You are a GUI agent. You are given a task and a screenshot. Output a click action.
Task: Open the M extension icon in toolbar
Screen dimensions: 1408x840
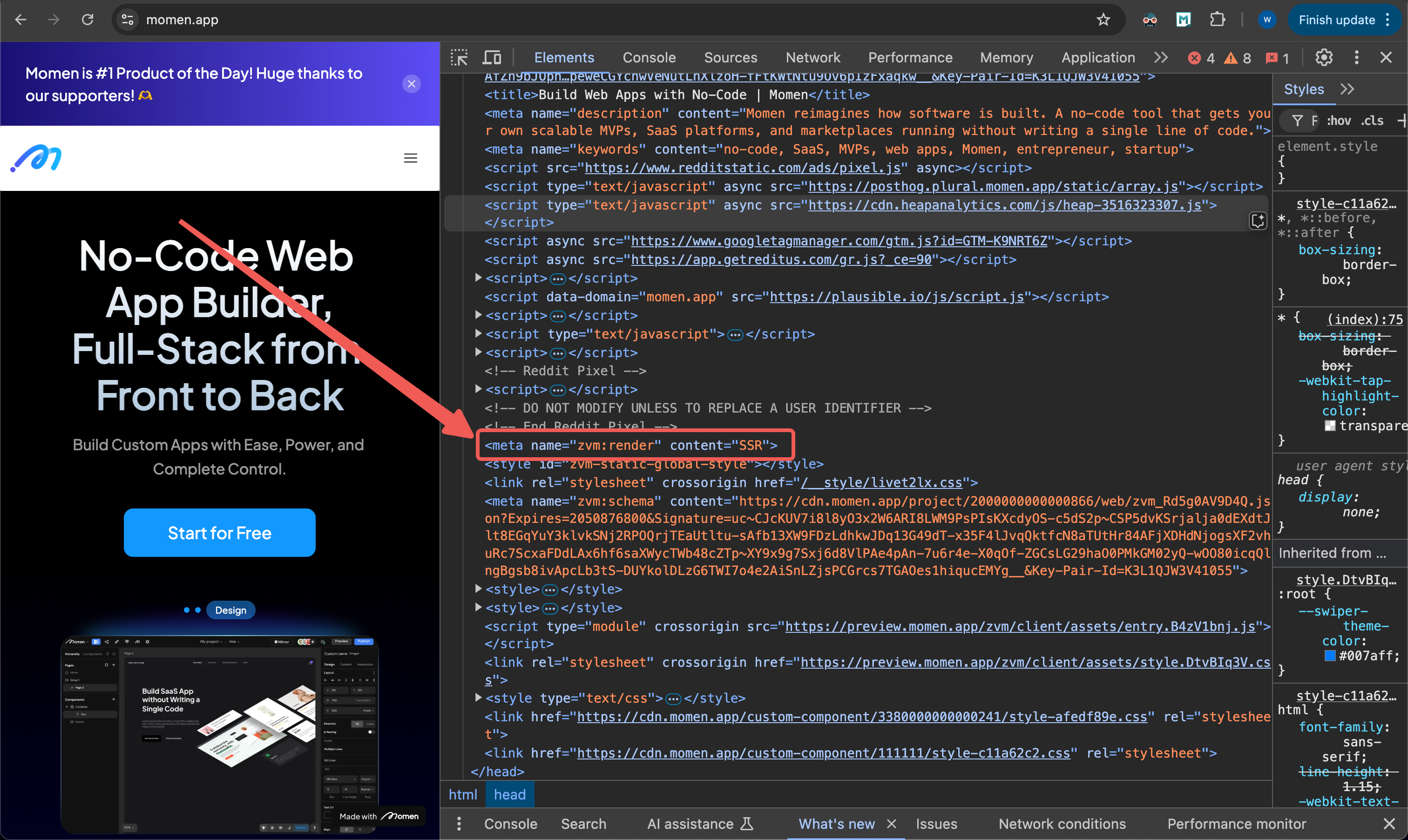[x=1183, y=20]
